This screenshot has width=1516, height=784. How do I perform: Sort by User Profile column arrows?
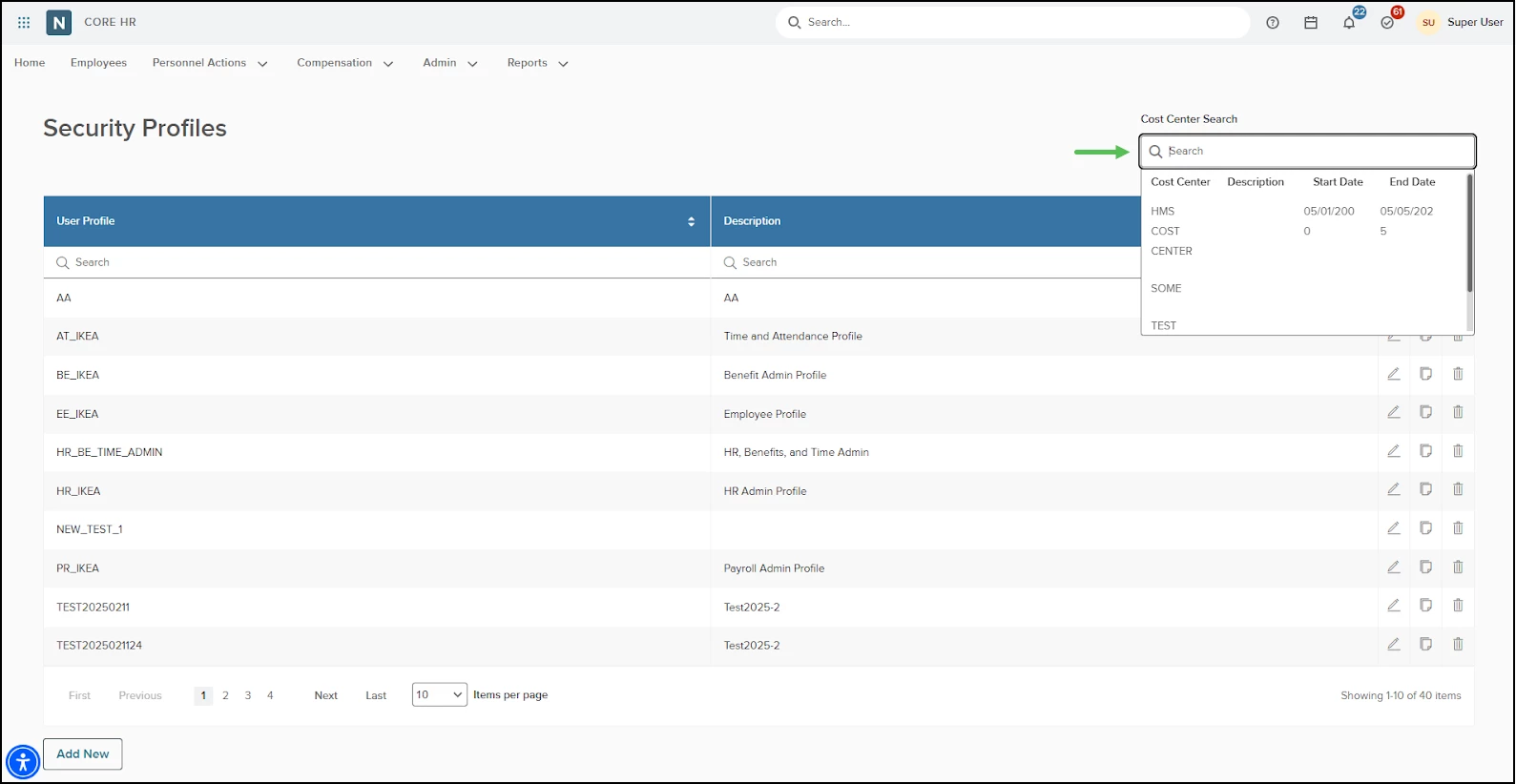pyautogui.click(x=692, y=221)
